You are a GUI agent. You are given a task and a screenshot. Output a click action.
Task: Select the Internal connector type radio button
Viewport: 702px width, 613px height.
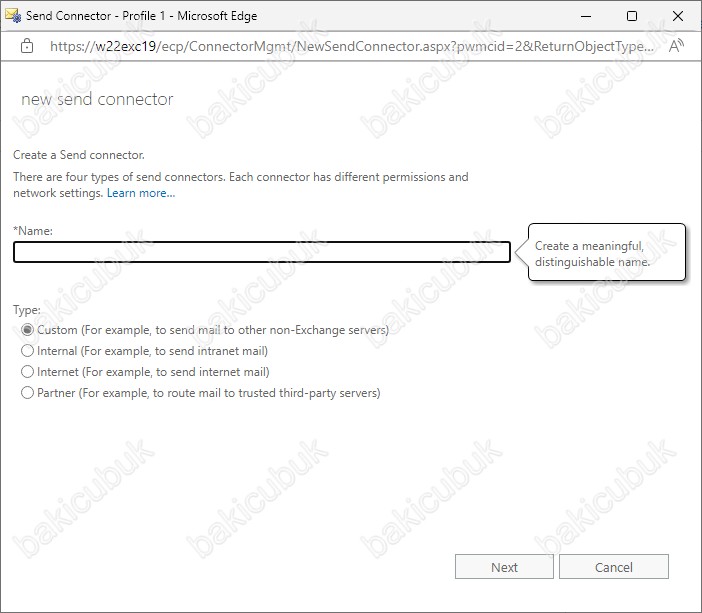(27, 351)
